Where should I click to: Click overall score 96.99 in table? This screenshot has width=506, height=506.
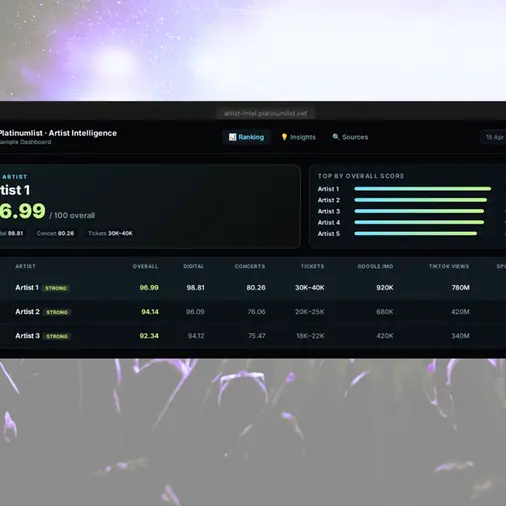(x=149, y=287)
